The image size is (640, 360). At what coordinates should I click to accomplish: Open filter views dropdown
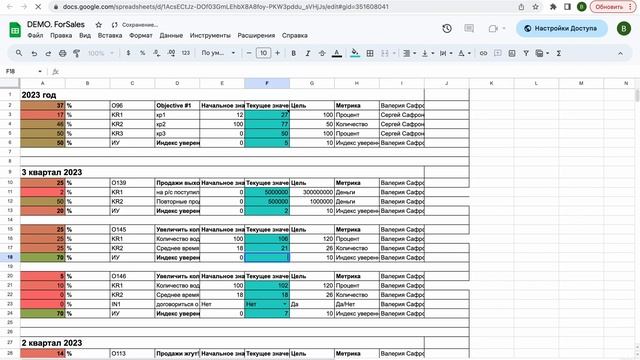542,53
